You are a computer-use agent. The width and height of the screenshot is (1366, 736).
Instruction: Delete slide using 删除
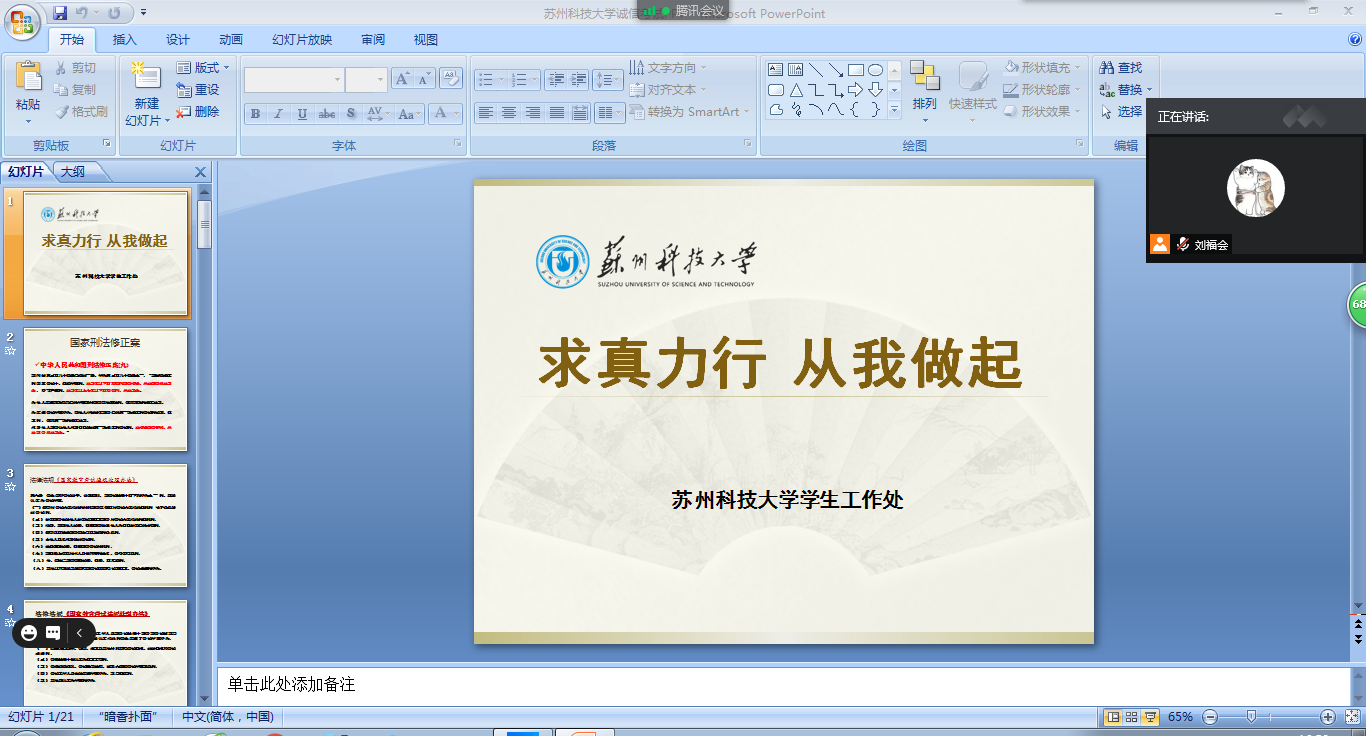click(x=198, y=112)
